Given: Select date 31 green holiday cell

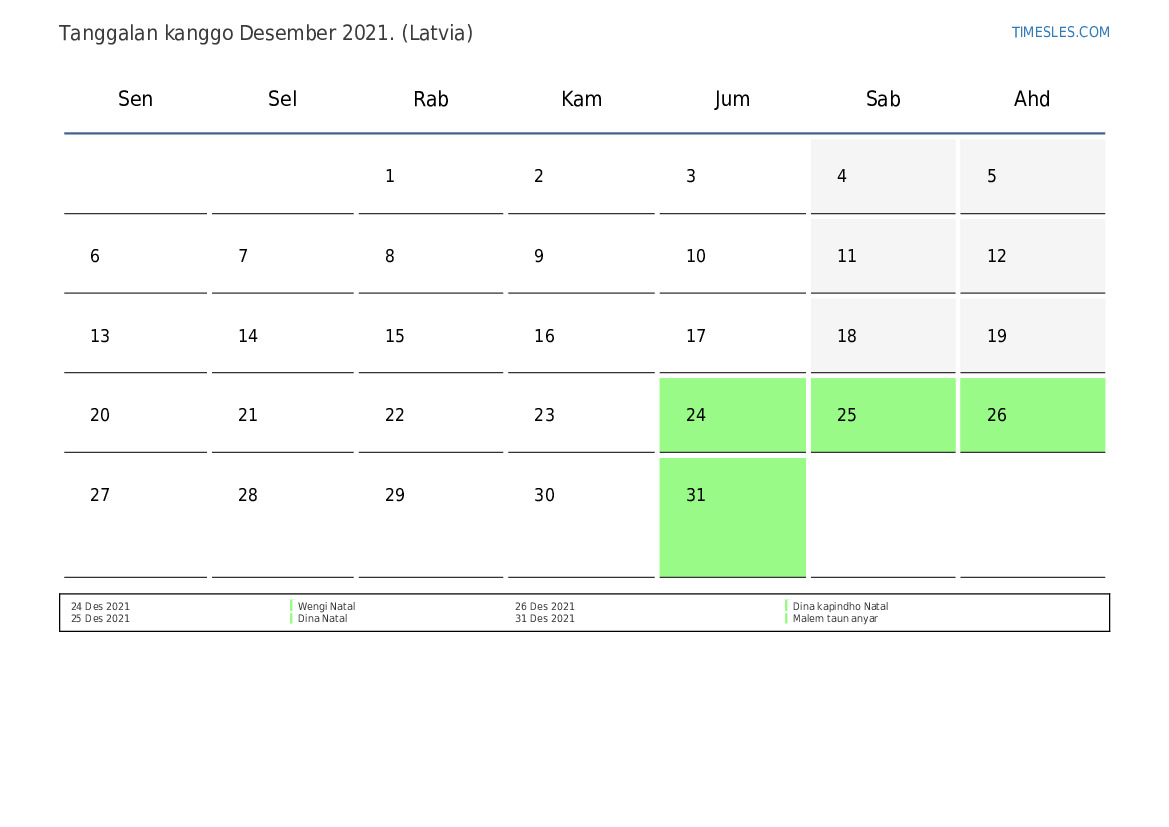Looking at the screenshot, I should [x=732, y=516].
